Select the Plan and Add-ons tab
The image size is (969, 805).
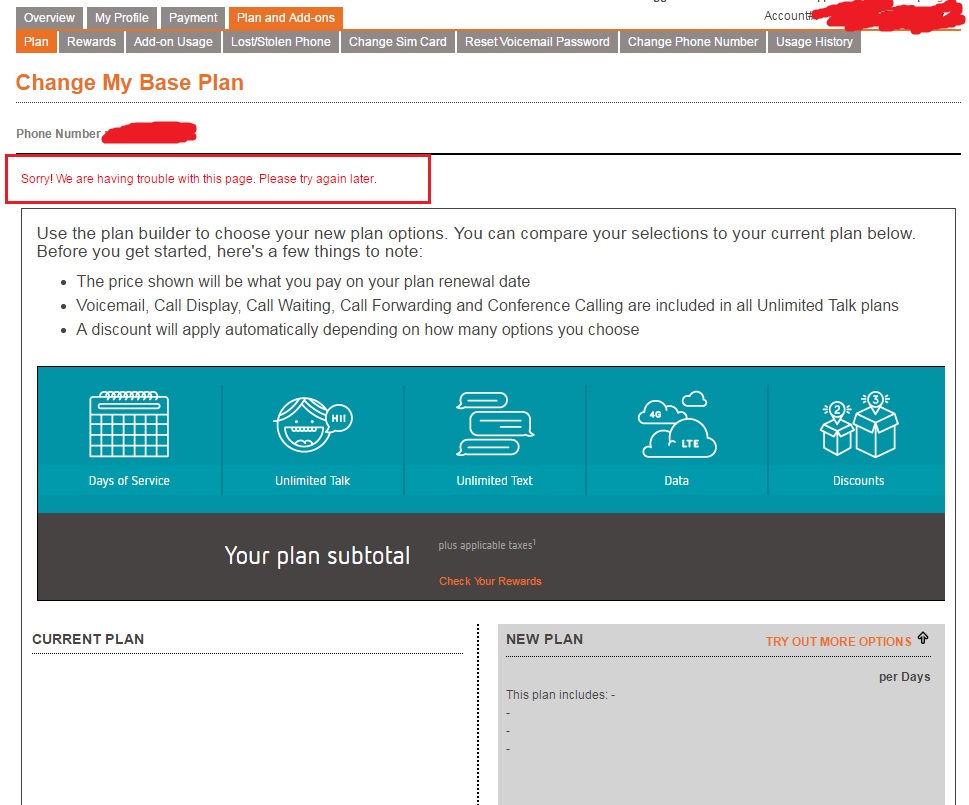point(285,17)
